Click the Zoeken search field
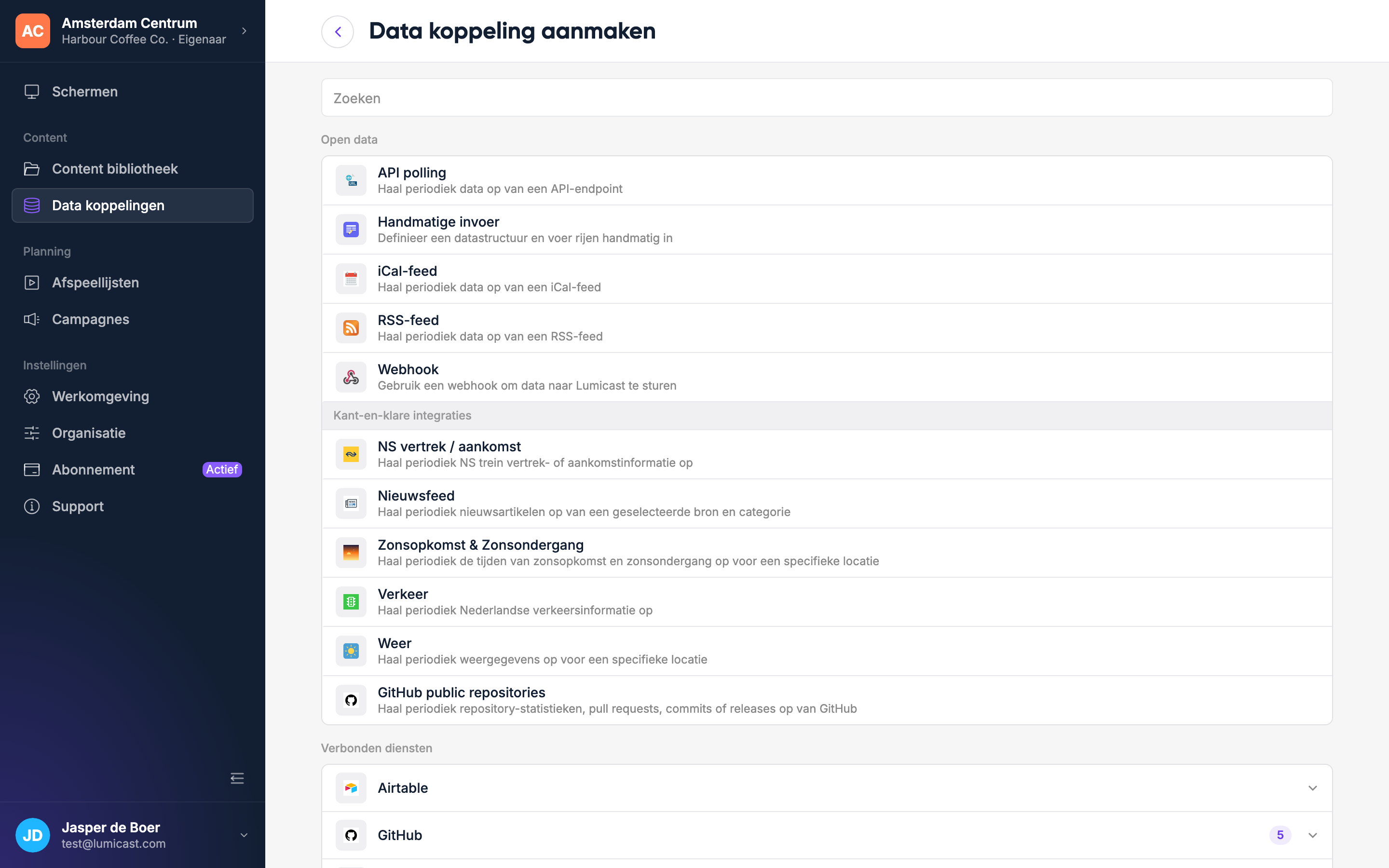 pos(827,97)
